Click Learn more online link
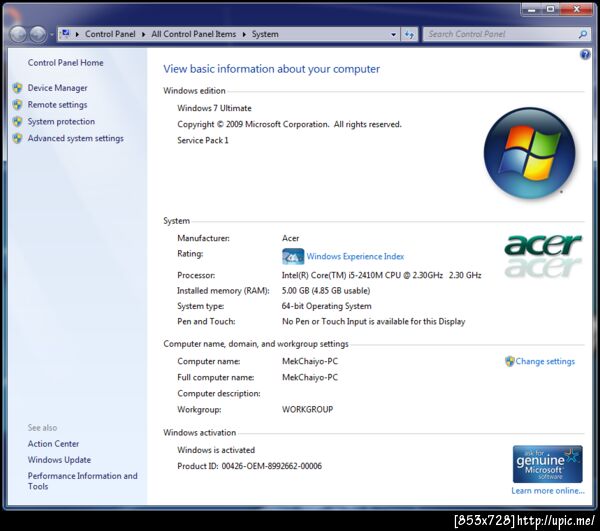The image size is (600, 531). pos(548,491)
